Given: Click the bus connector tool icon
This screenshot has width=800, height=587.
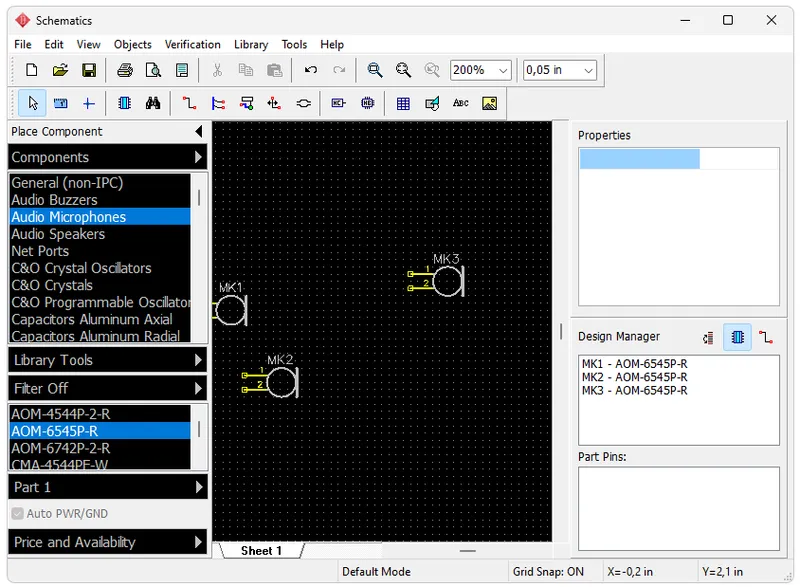Looking at the screenshot, I should pos(246,104).
